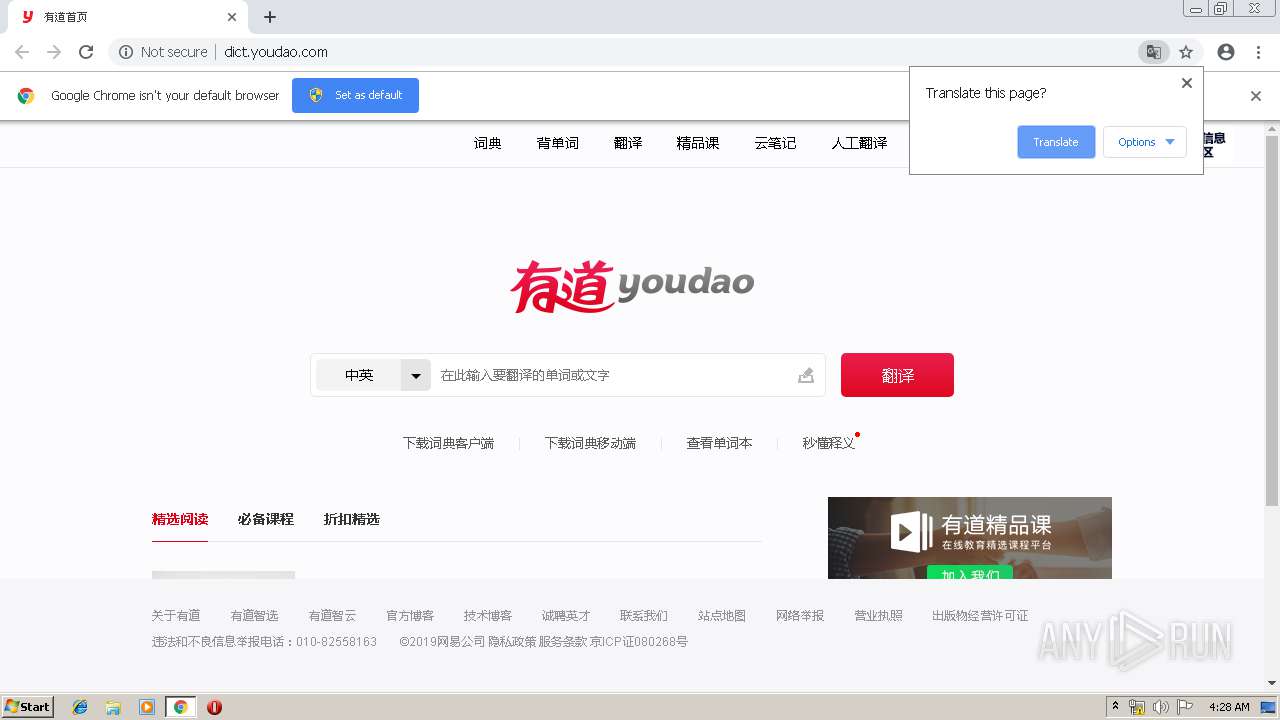1280x720 pixels.
Task: Click the 诚聘英才 footer link
Action: pyautogui.click(x=566, y=615)
